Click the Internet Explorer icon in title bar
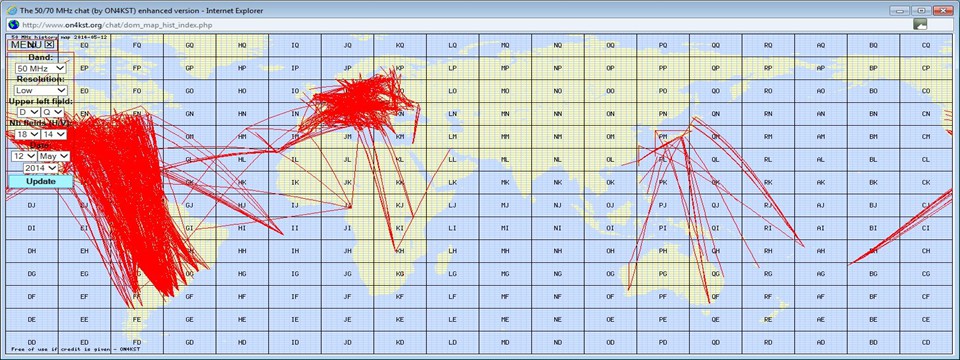The height and width of the screenshot is (360, 960). 11,10
